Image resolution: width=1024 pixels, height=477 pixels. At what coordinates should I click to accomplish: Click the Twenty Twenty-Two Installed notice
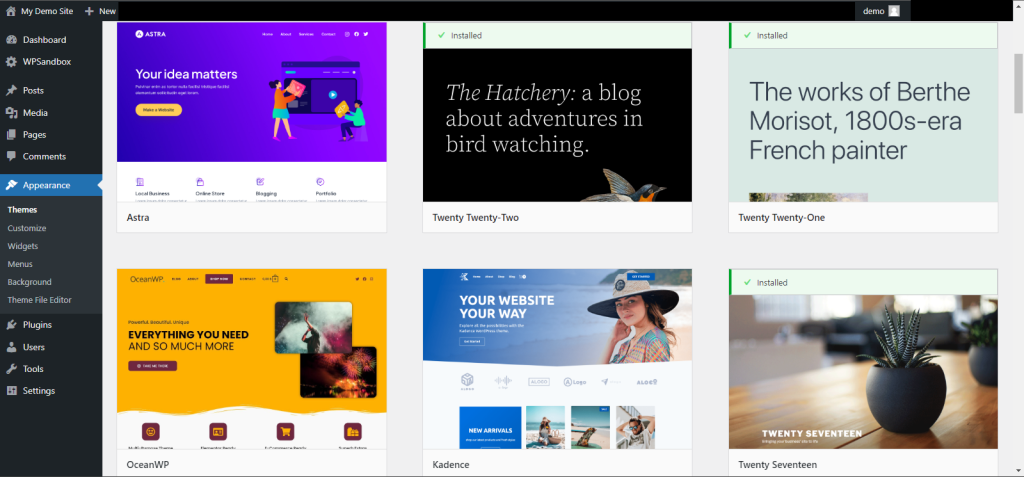557,35
